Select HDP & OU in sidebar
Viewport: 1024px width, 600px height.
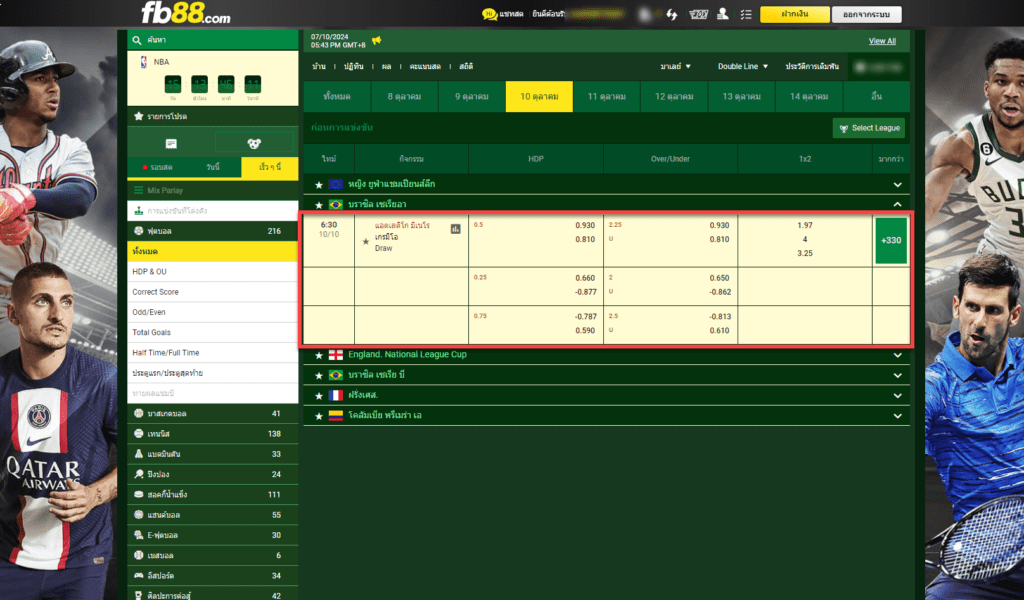213,272
